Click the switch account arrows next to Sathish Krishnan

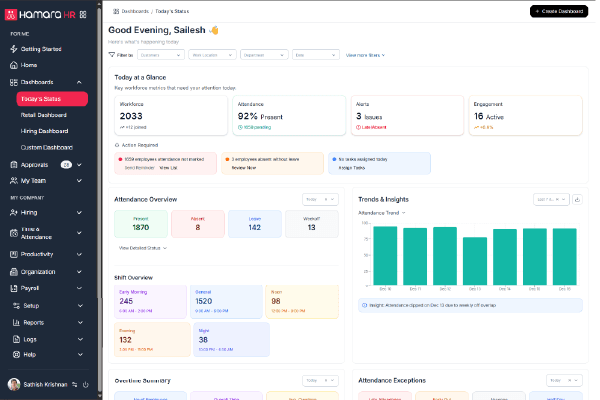coord(75,384)
